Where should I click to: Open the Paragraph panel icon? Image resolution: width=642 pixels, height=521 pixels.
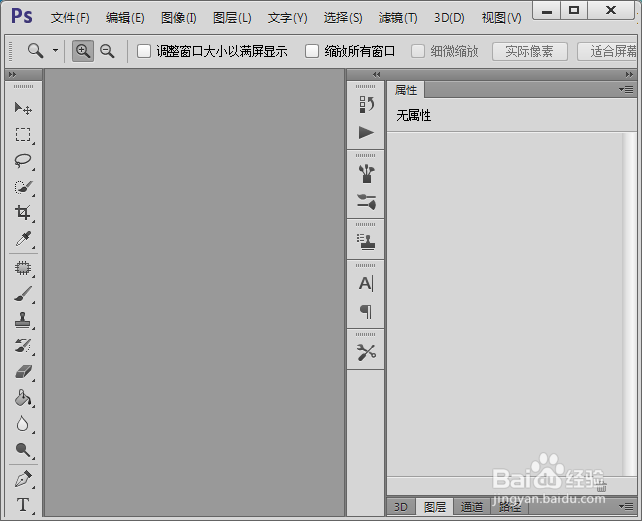[x=366, y=312]
